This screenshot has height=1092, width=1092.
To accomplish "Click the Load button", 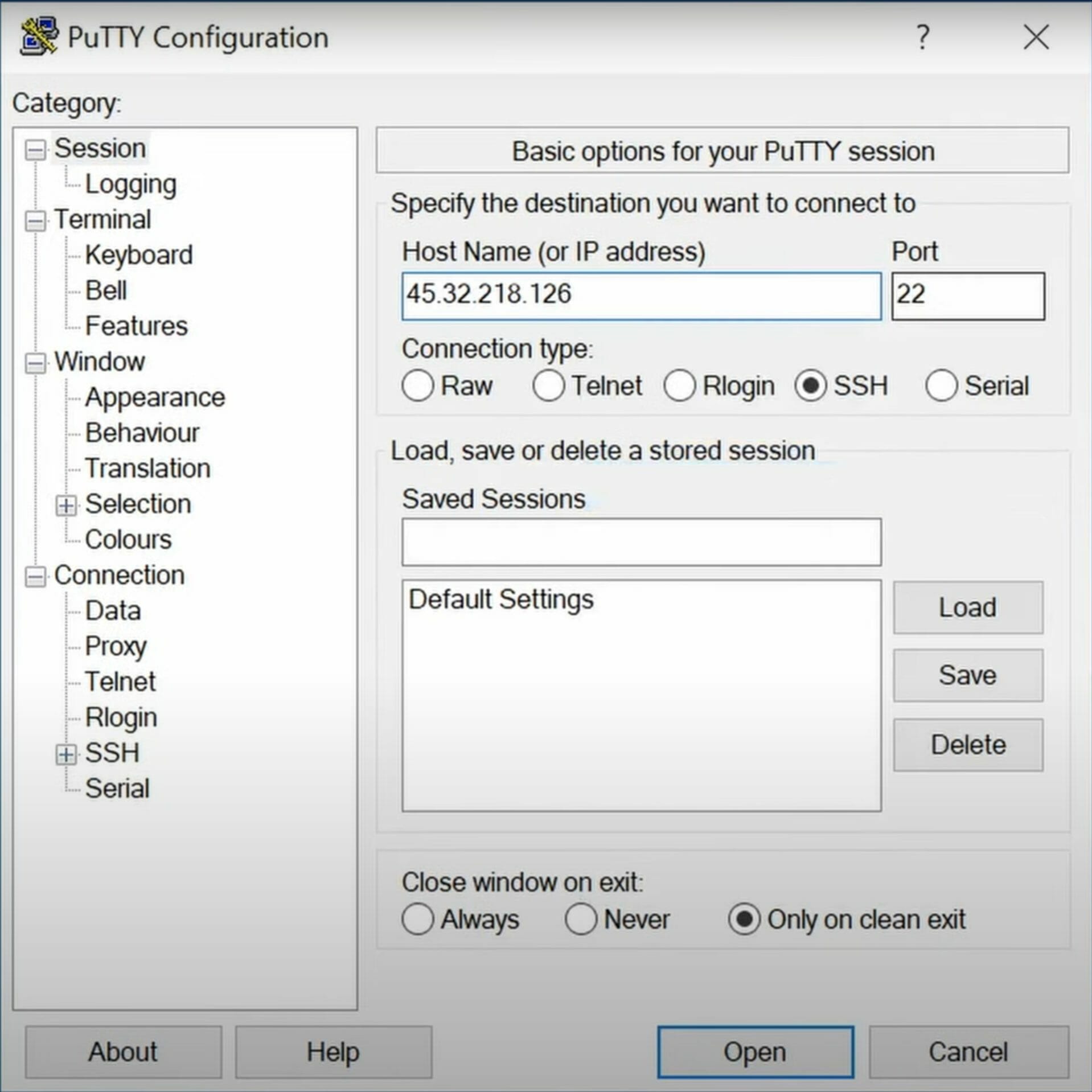I will [x=967, y=607].
